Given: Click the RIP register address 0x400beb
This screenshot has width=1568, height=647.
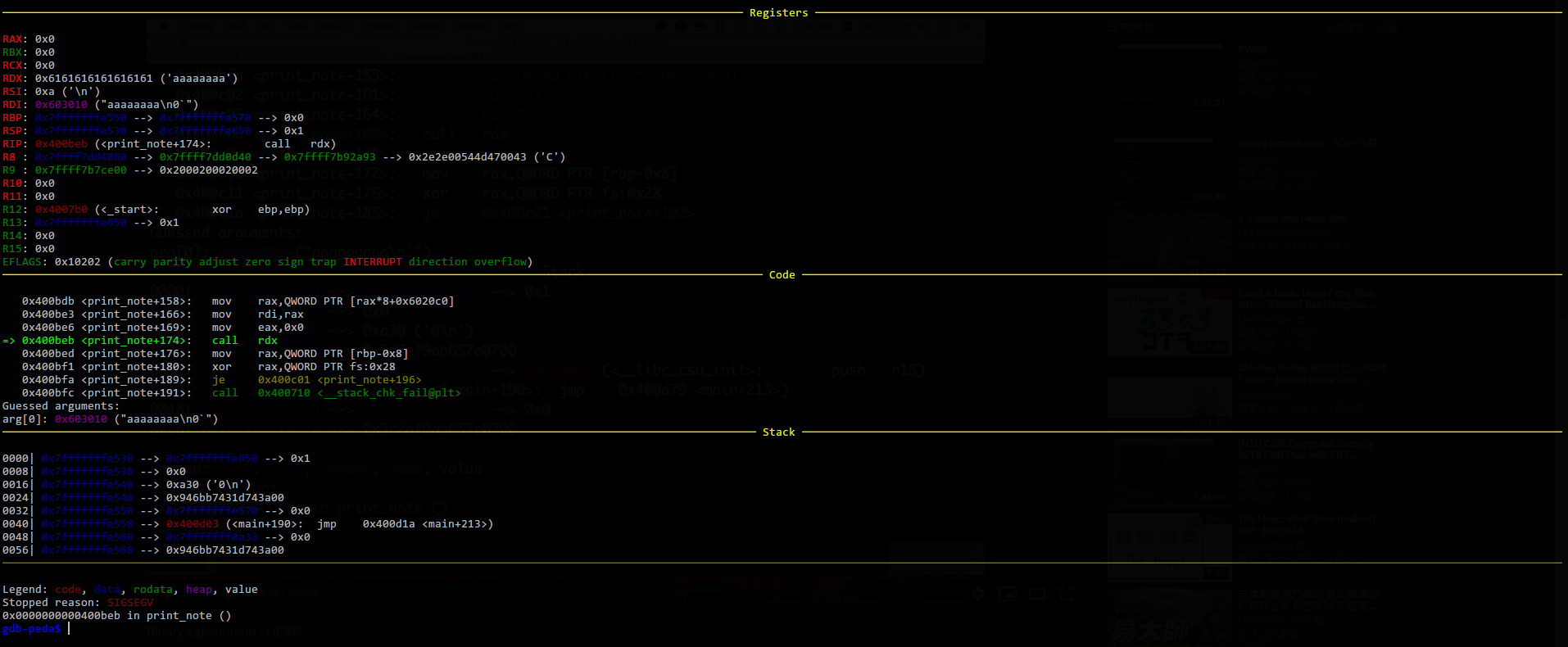Looking at the screenshot, I should (x=61, y=144).
